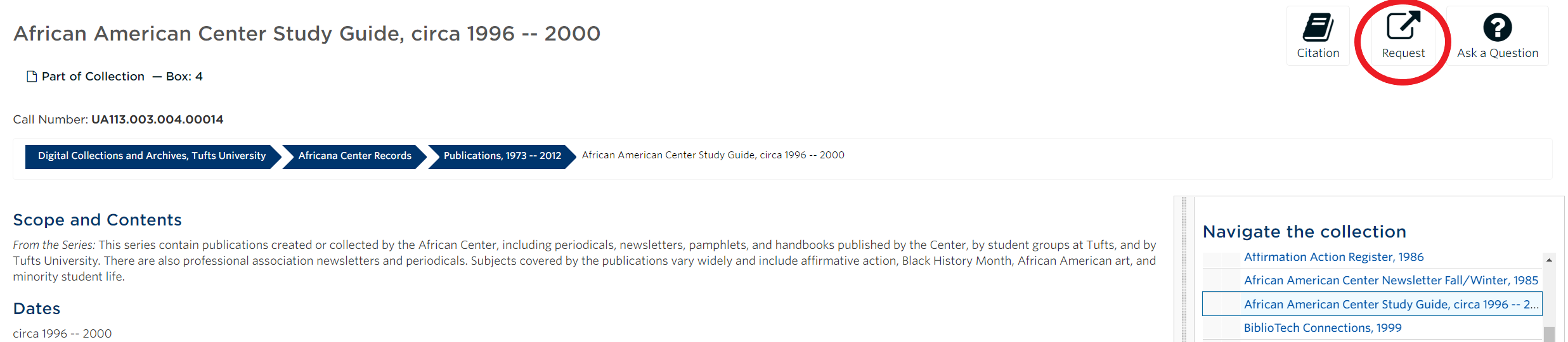The image size is (1568, 342).
Task: Click the call number UA113.003.004.00014
Action: coord(157,120)
